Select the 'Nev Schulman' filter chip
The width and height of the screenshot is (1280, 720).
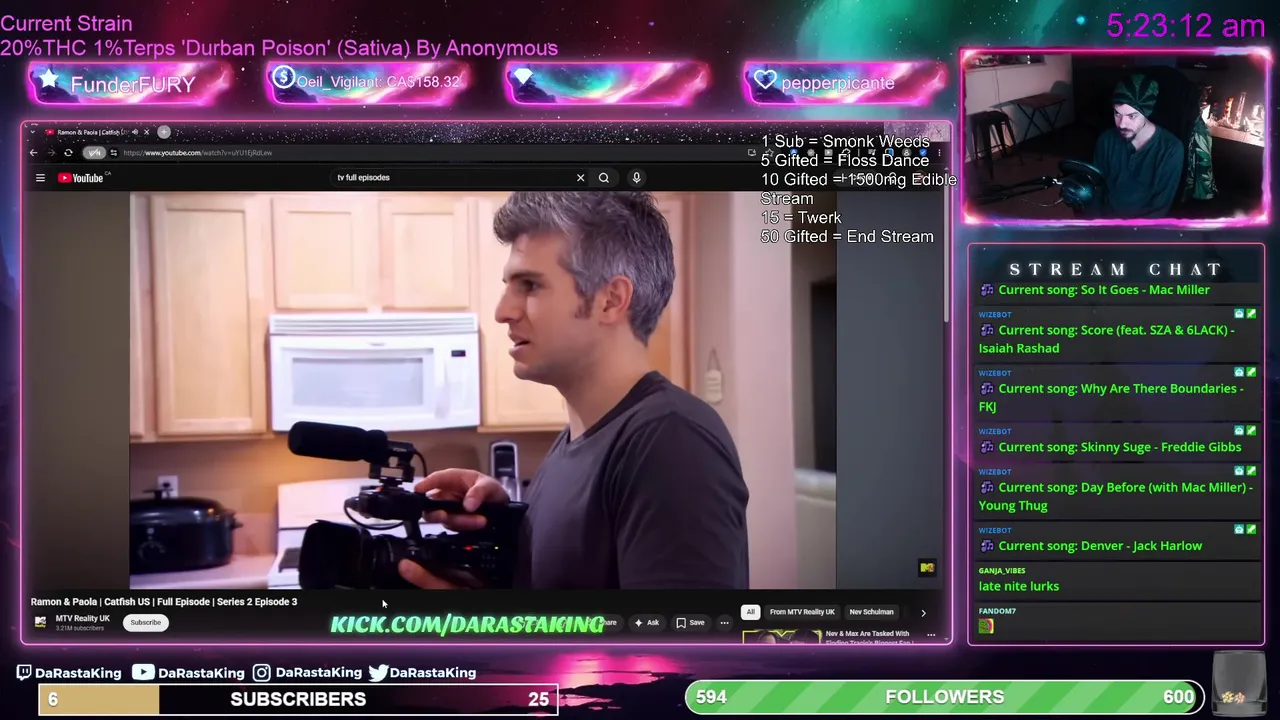coord(871,612)
